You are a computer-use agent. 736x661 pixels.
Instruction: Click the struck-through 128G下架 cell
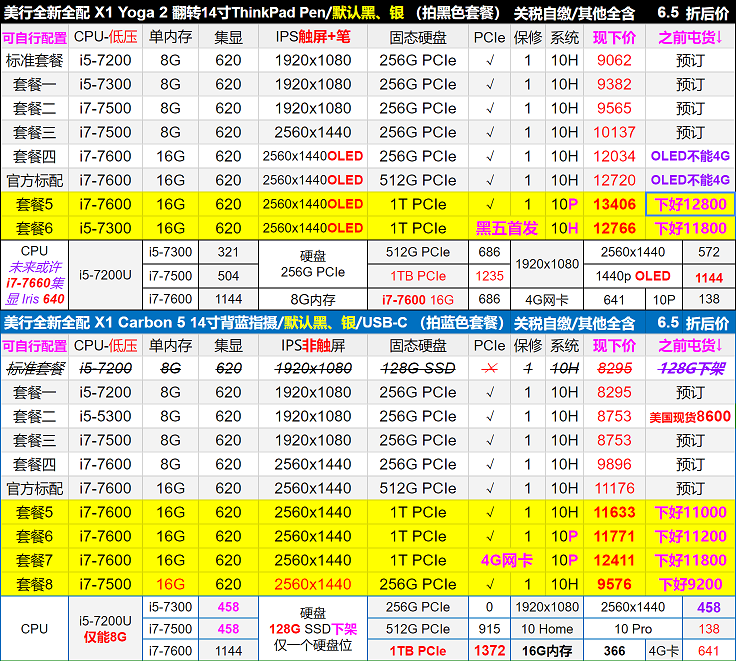coord(690,369)
